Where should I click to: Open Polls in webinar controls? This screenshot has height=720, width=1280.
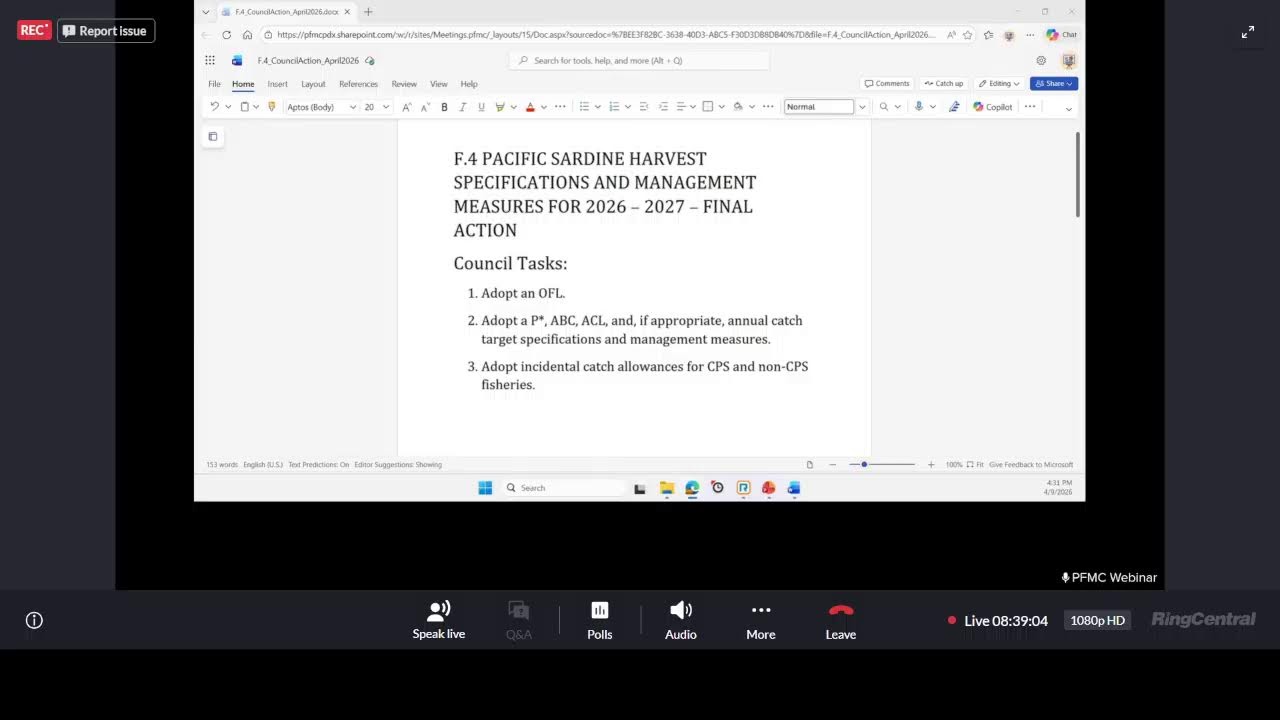point(600,620)
